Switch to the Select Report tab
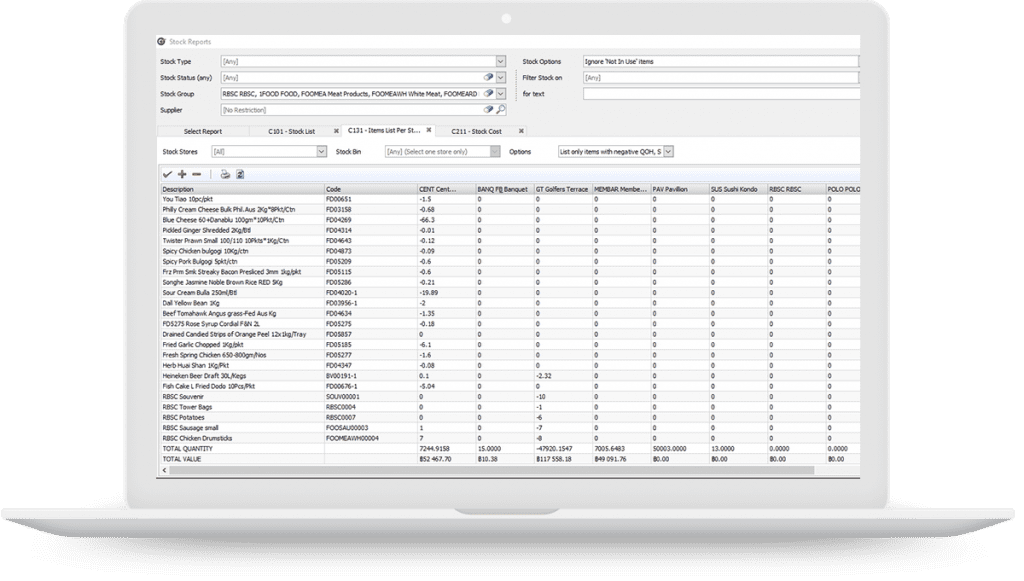Screen dimensions: 1024x581 pos(203,131)
